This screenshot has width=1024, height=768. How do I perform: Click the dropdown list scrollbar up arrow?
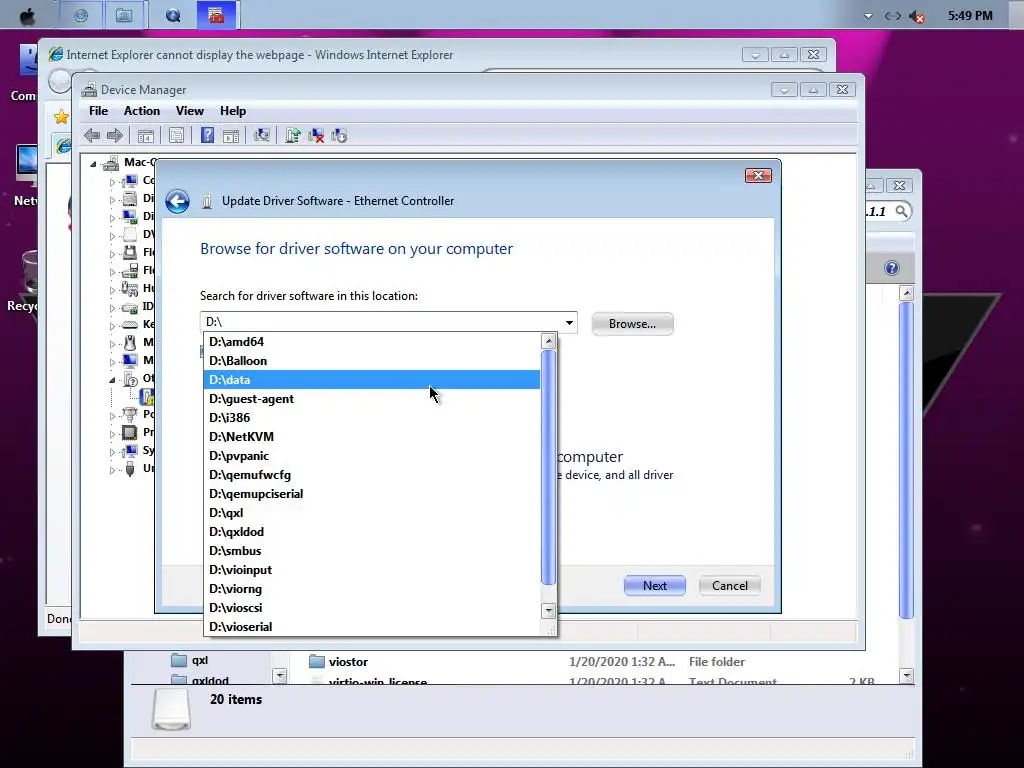click(549, 341)
